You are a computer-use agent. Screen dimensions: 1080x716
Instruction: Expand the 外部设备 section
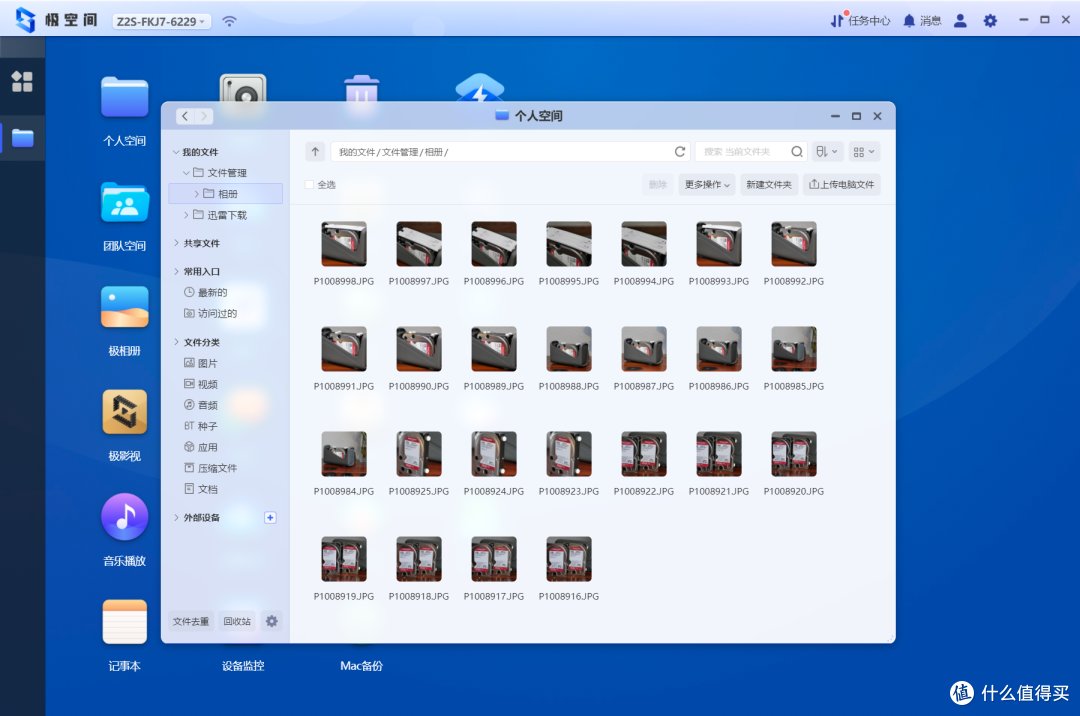pos(176,517)
